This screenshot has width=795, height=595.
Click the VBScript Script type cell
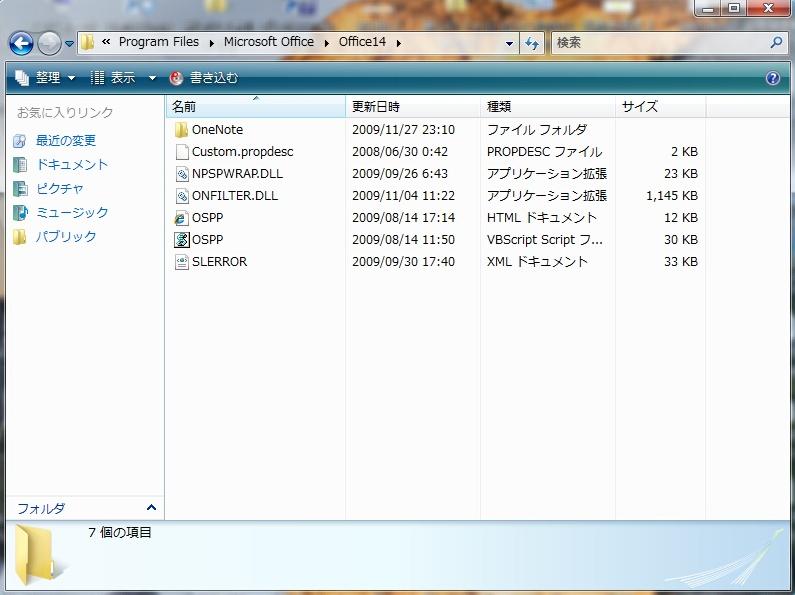pos(545,240)
